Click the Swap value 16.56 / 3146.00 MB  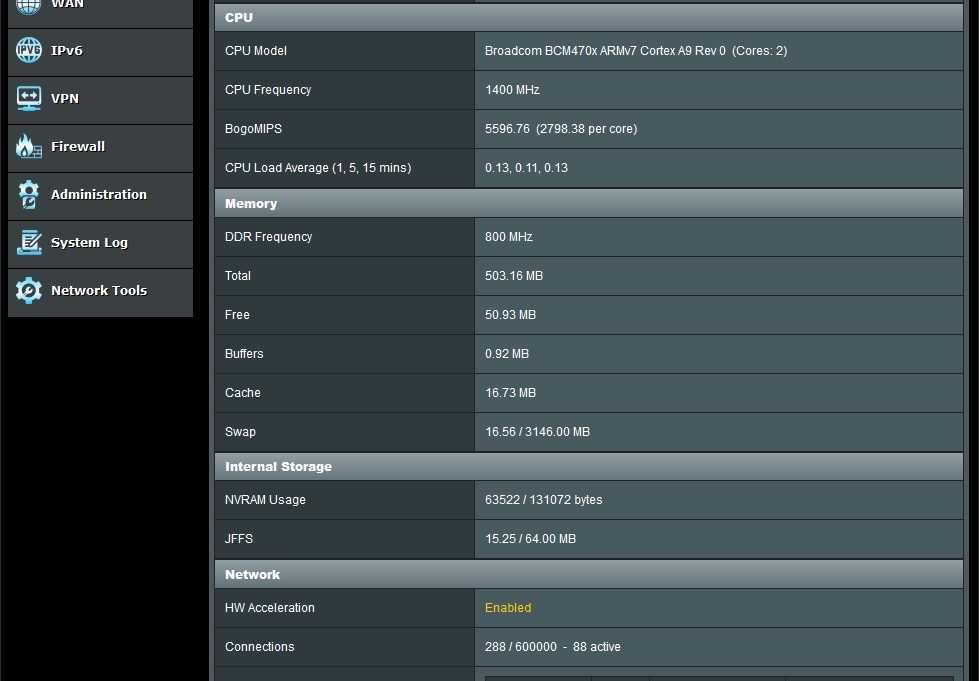click(537, 432)
